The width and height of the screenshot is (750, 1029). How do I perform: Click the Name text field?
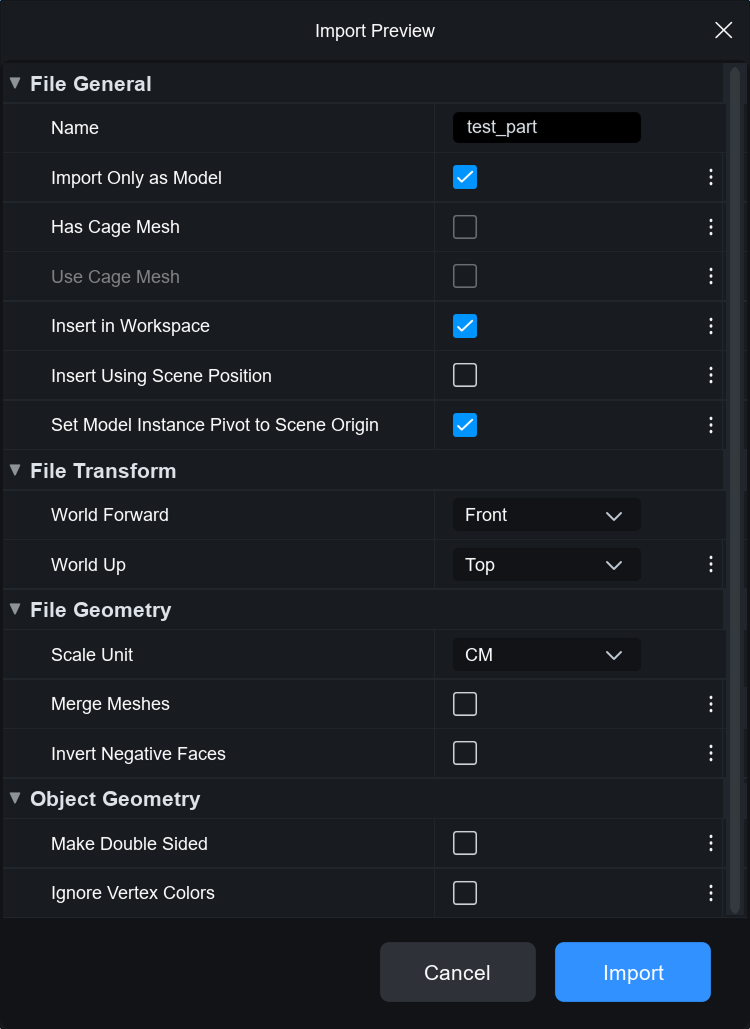pos(546,128)
